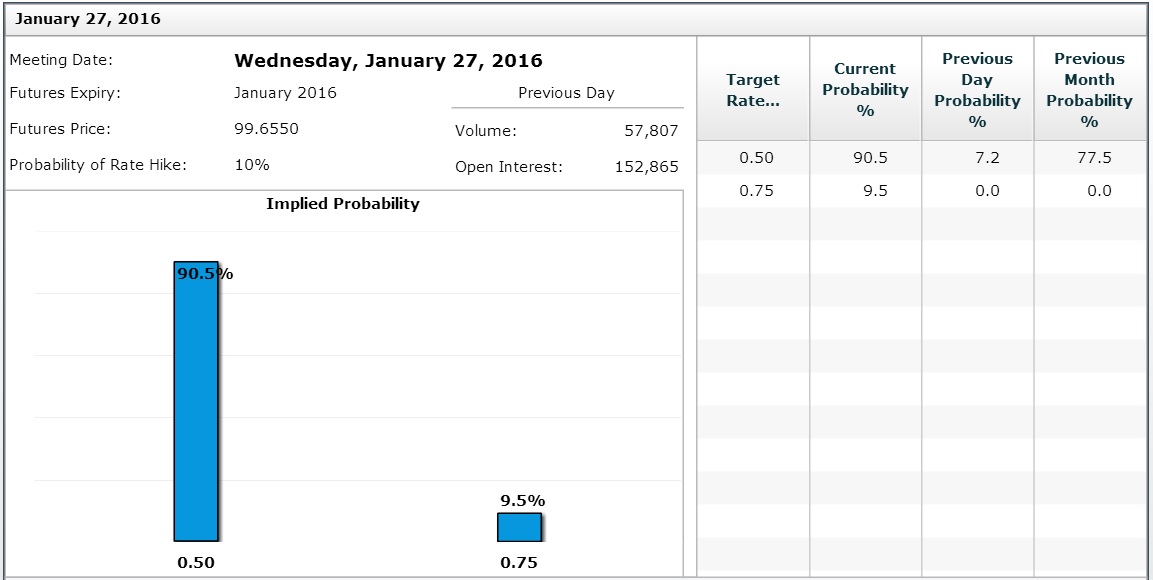The image size is (1153, 580).
Task: Click the Wednesday, January 27, 2016 meeting date
Action: tap(388, 61)
